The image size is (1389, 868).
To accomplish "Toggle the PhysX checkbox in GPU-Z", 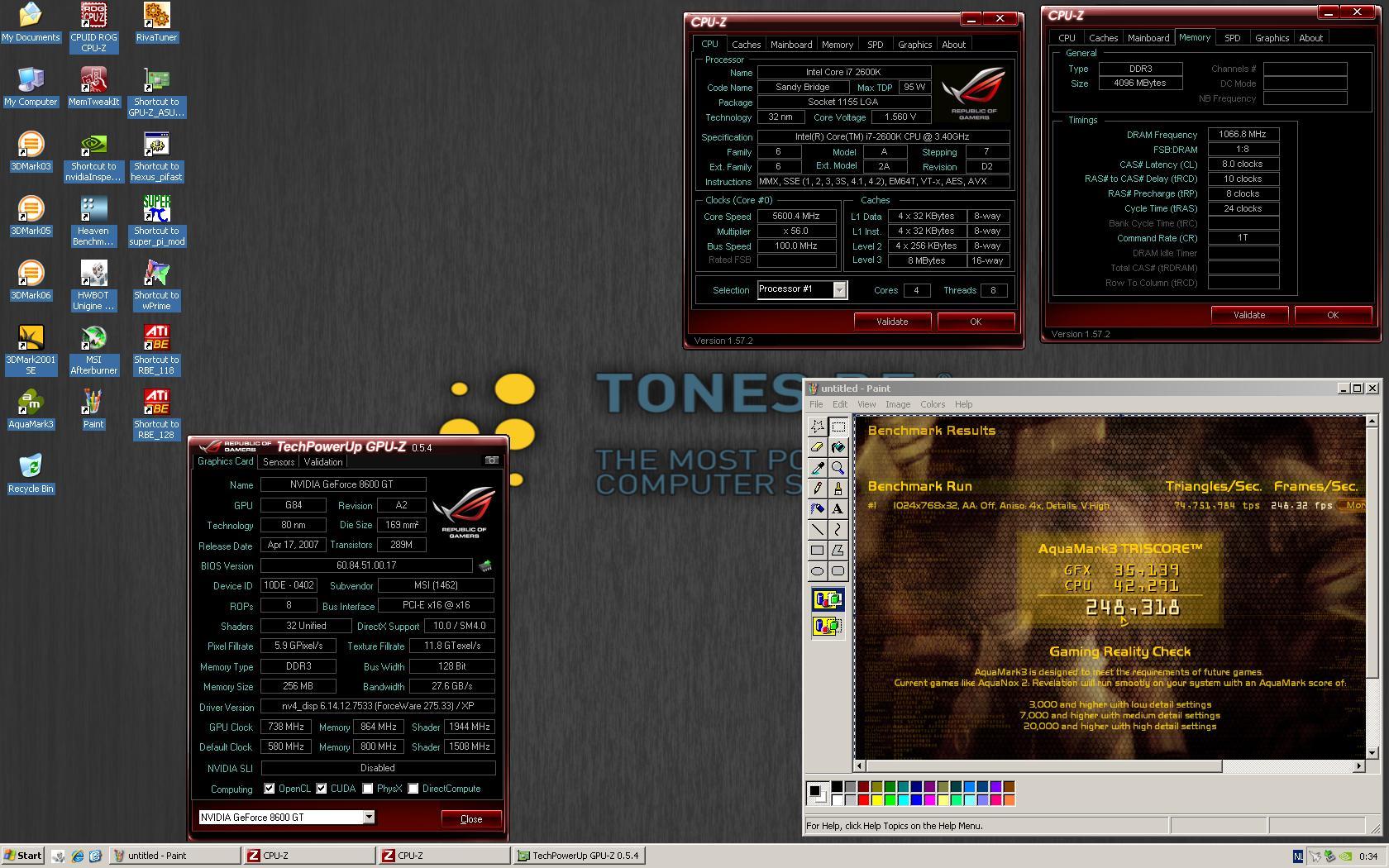I will [368, 789].
